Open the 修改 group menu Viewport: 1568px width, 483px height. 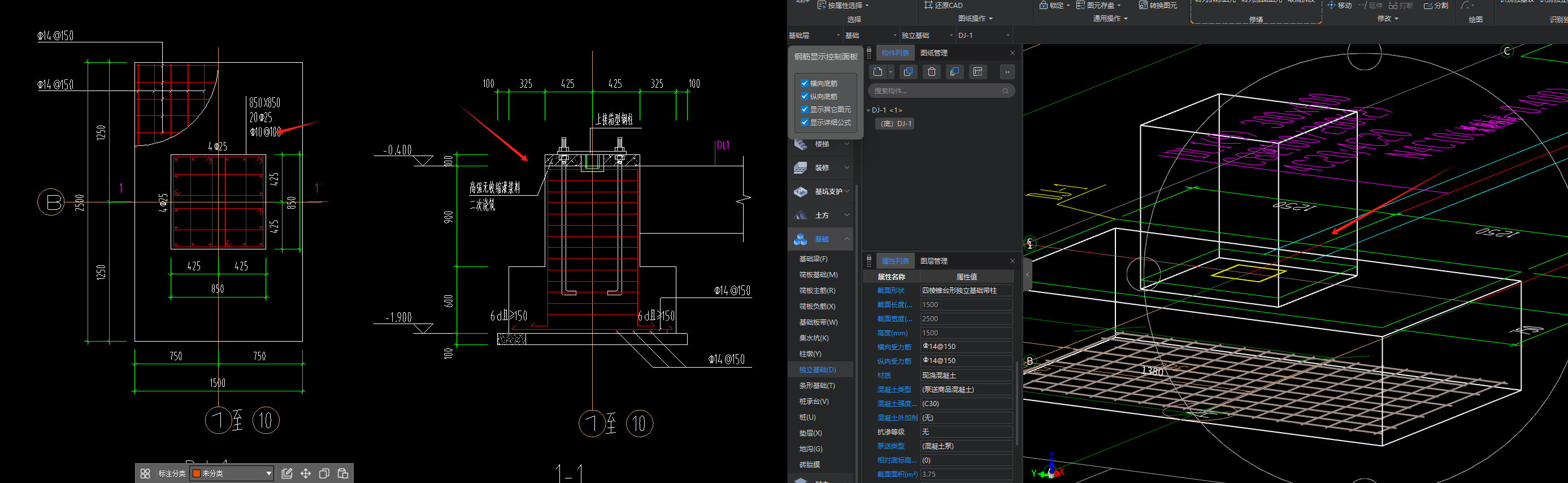[1388, 18]
